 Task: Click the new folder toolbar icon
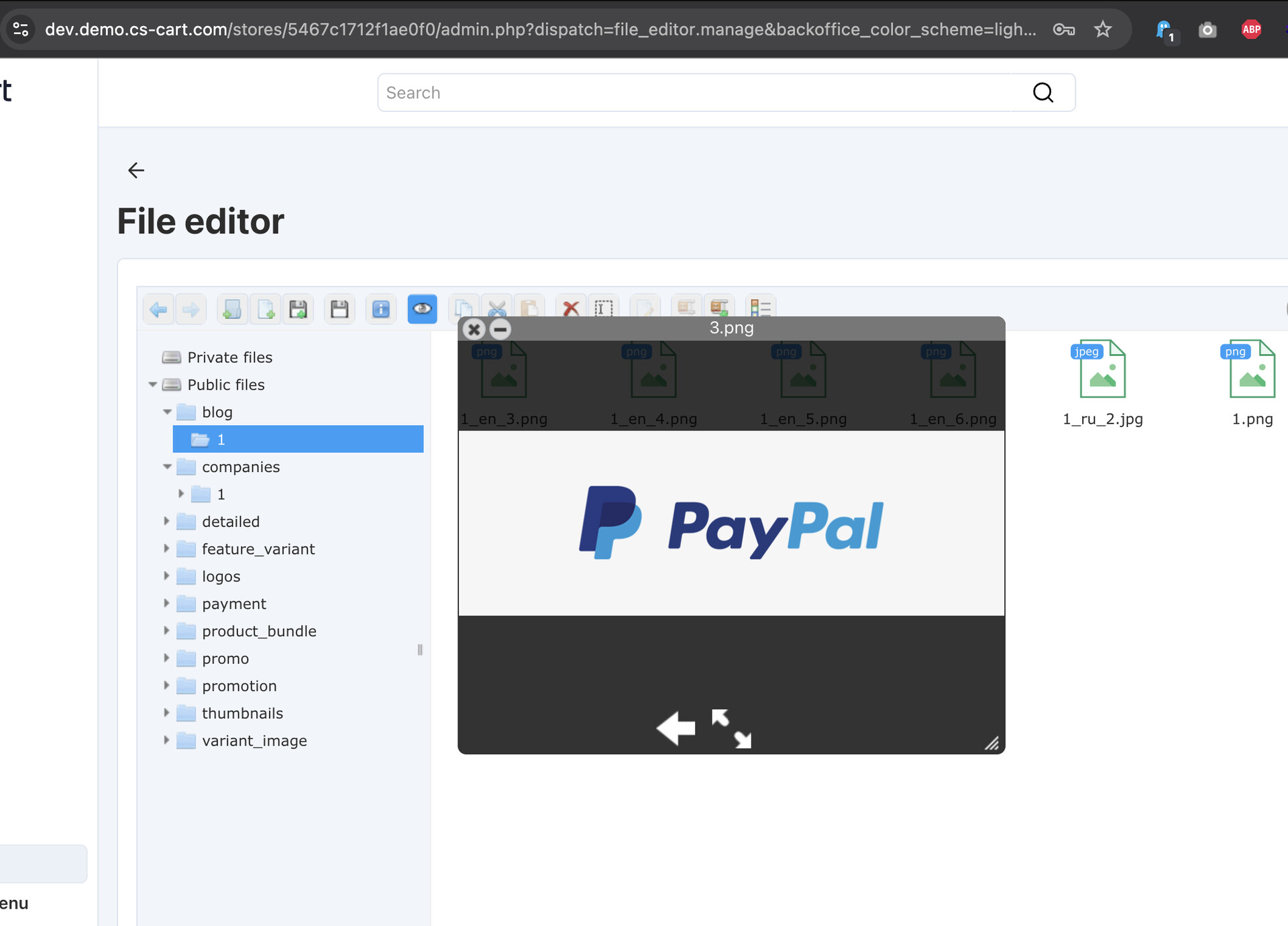(x=232, y=309)
